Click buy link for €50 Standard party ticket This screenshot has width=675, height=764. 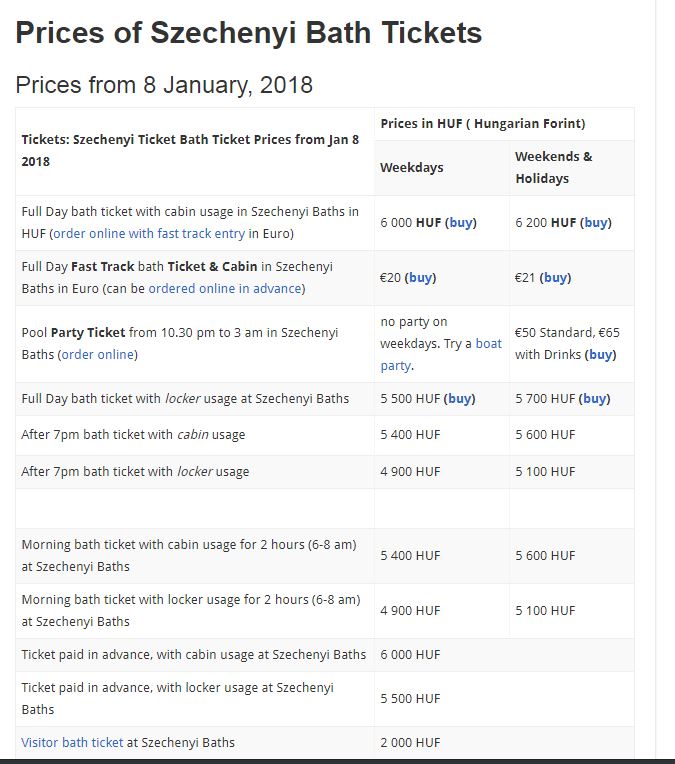[600, 355]
